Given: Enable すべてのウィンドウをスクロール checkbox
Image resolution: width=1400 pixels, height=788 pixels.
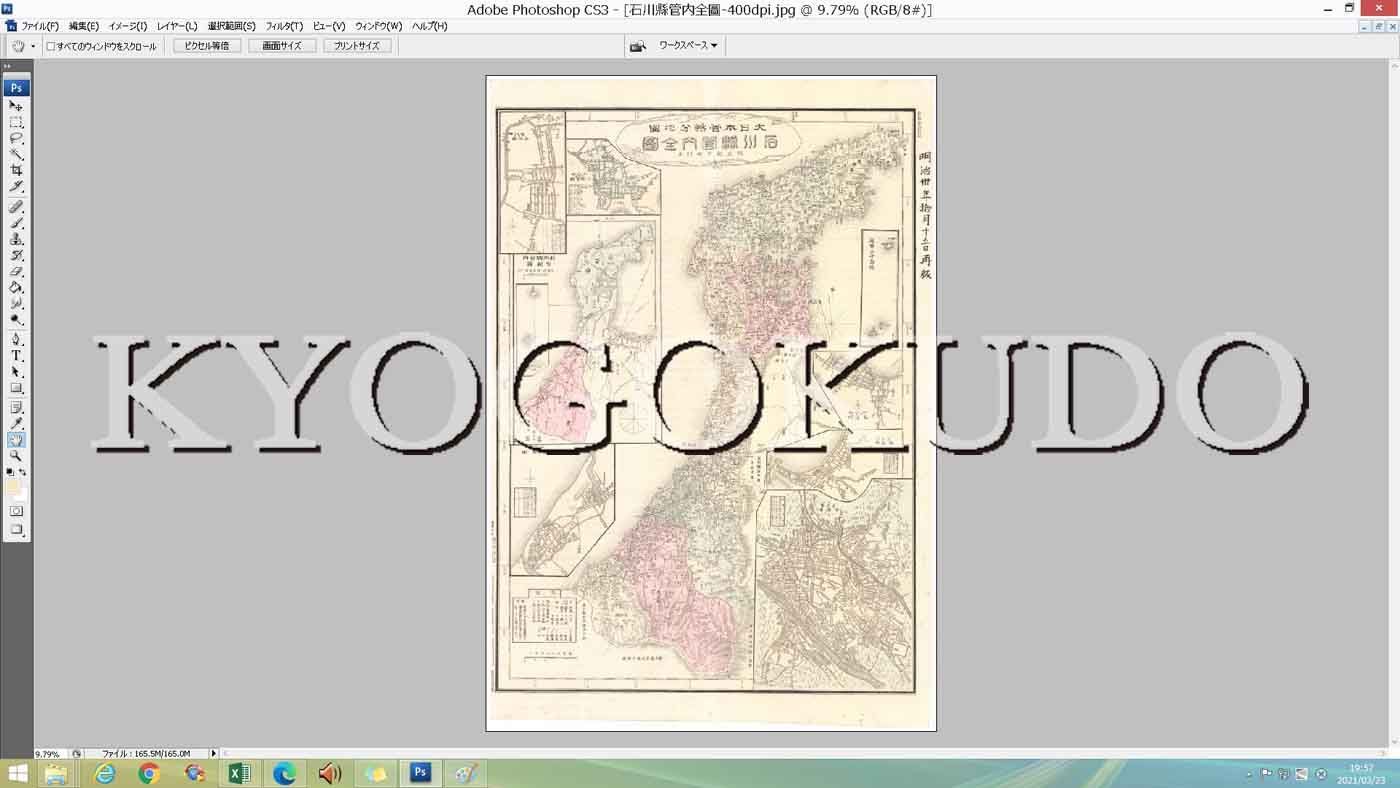Looking at the screenshot, I should 51,46.
